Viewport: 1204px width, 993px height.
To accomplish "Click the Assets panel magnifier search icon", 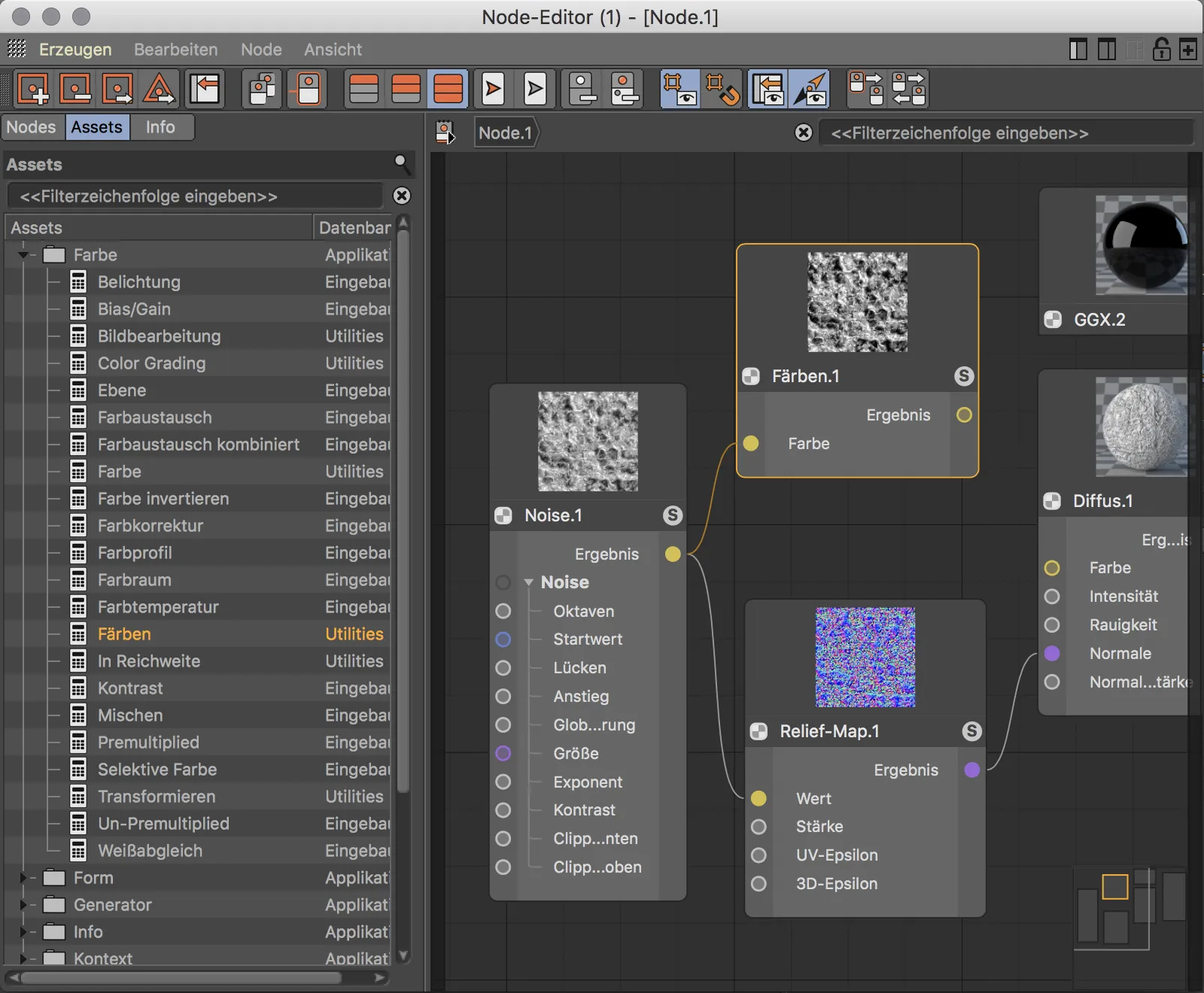I will click(402, 162).
